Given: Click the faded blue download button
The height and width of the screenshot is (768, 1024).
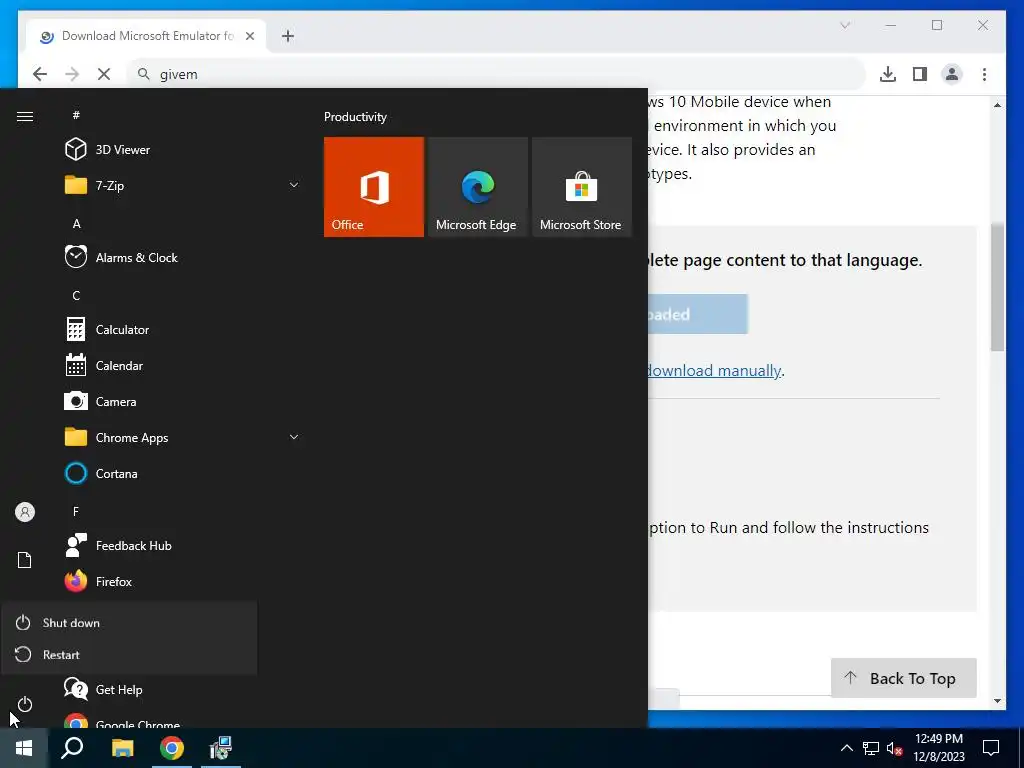Looking at the screenshot, I should (x=697, y=314).
